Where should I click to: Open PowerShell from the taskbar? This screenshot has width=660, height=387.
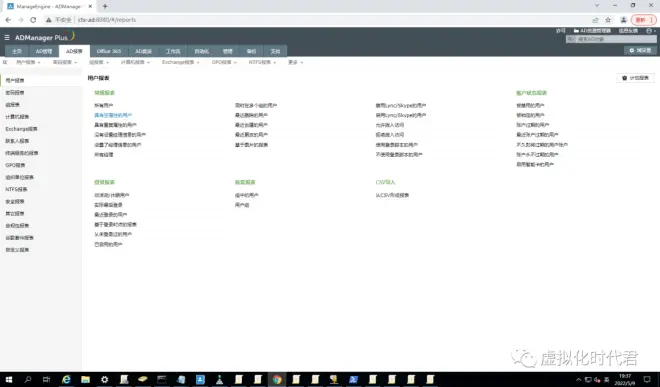(x=353, y=379)
